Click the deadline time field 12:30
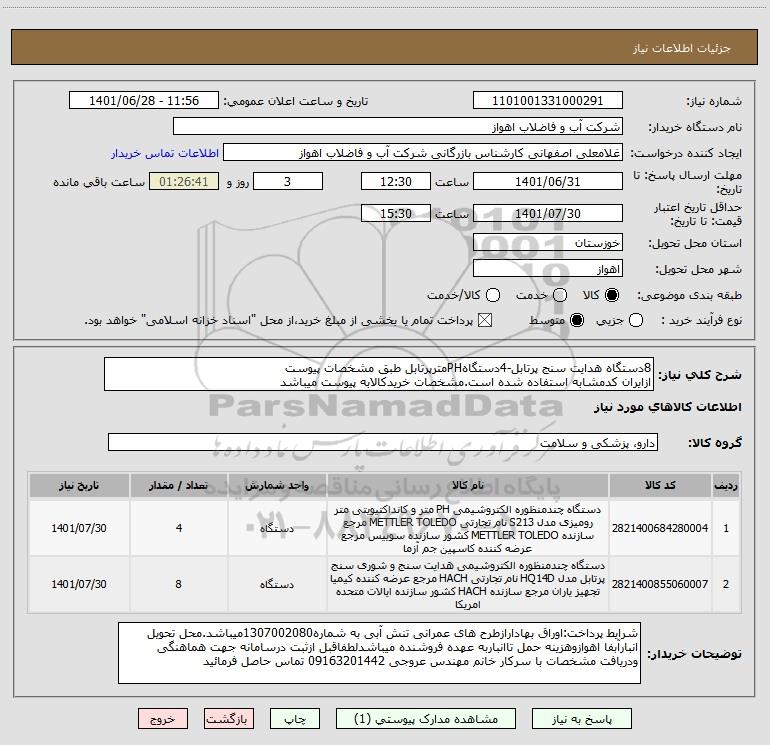 point(396,181)
